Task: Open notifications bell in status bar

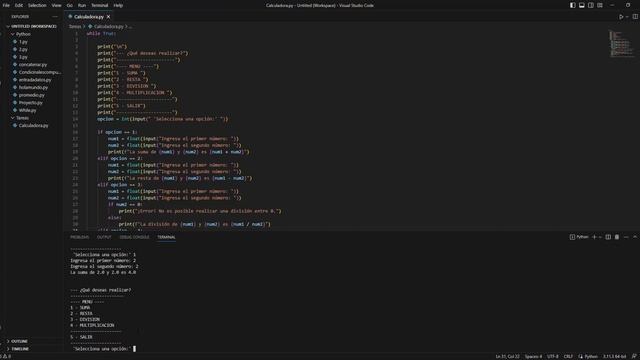Action: coord(634,357)
